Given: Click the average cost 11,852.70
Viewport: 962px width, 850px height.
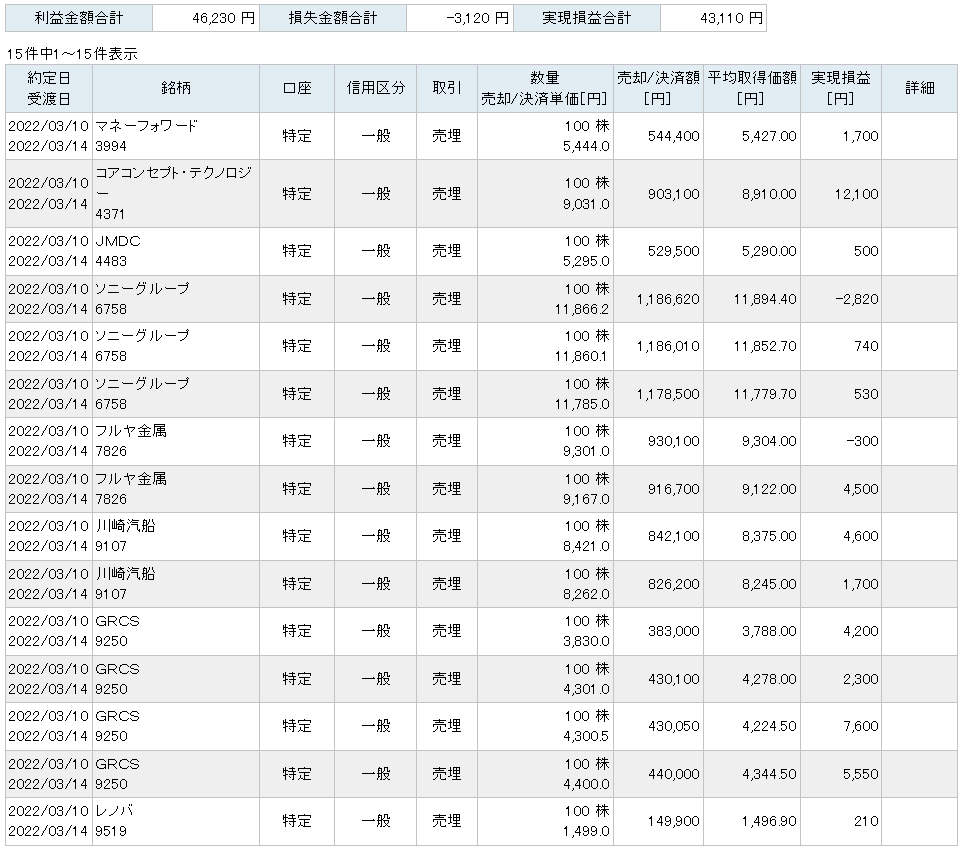Looking at the screenshot, I should click(765, 346).
